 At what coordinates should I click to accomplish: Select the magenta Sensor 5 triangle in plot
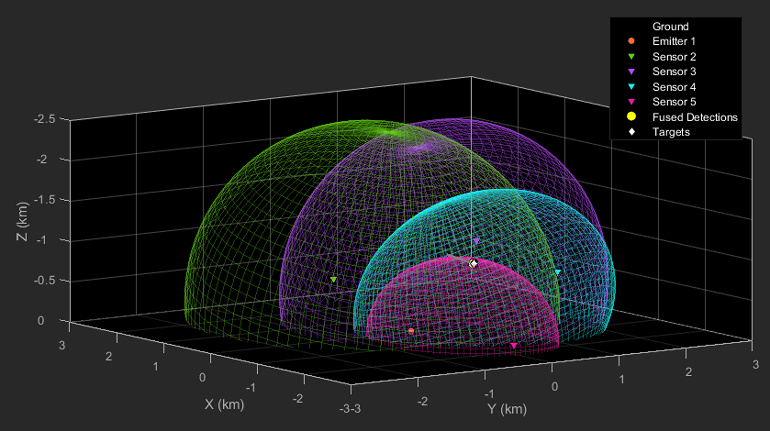click(514, 346)
